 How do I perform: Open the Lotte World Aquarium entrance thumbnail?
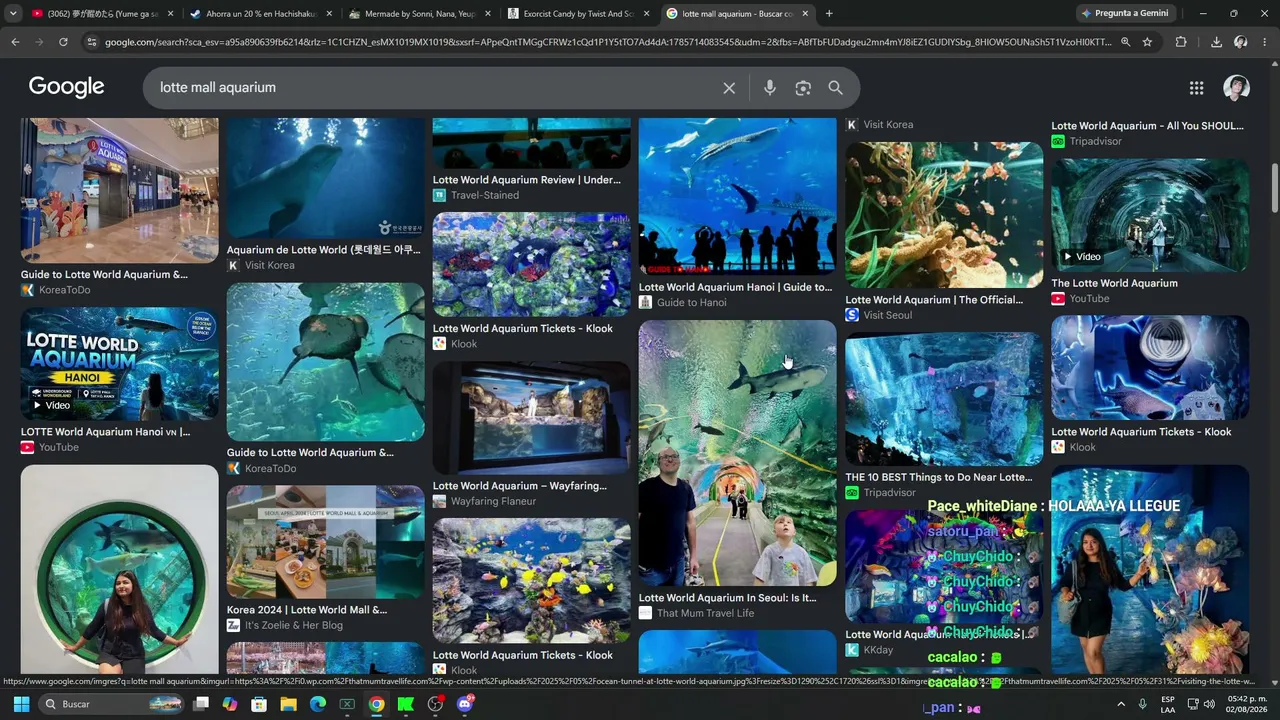point(119,190)
